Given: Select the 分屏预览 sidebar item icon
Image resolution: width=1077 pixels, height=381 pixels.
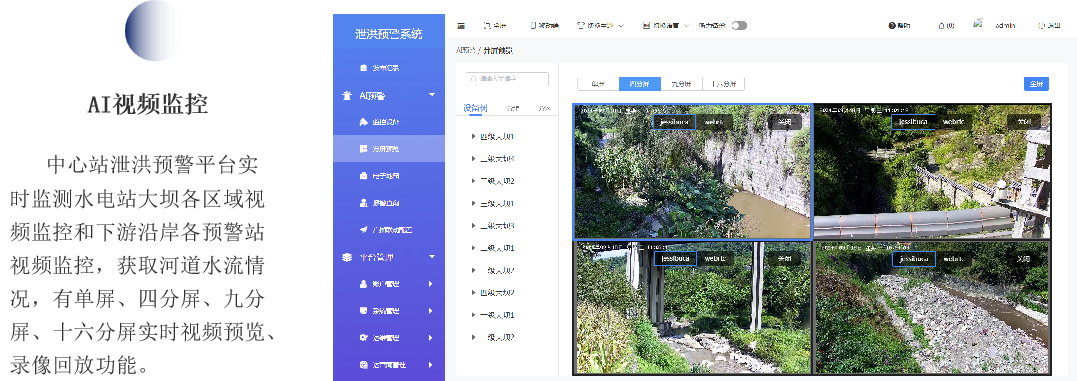Looking at the screenshot, I should [364, 148].
